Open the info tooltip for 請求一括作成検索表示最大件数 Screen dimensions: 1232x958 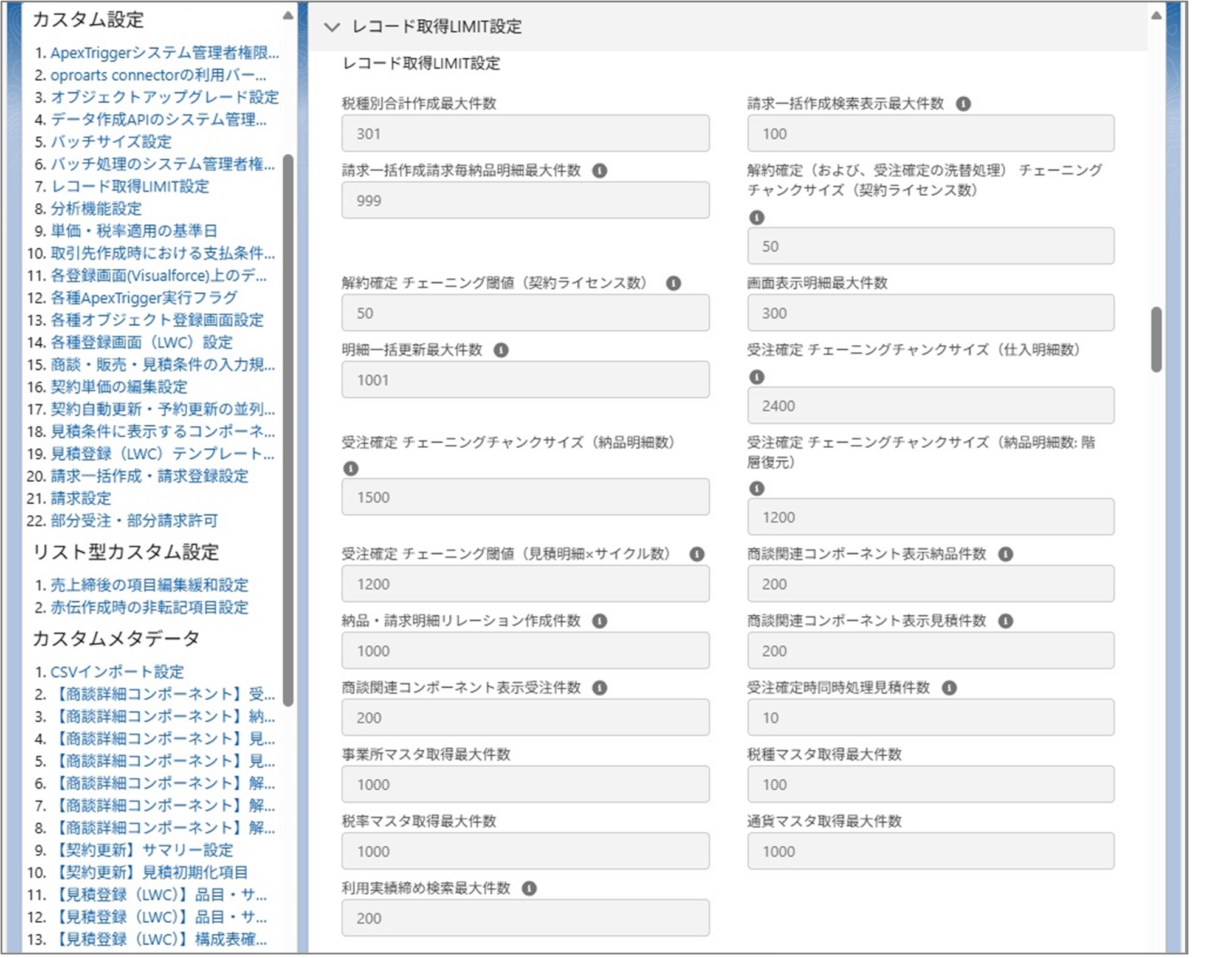pyautogui.click(x=964, y=103)
